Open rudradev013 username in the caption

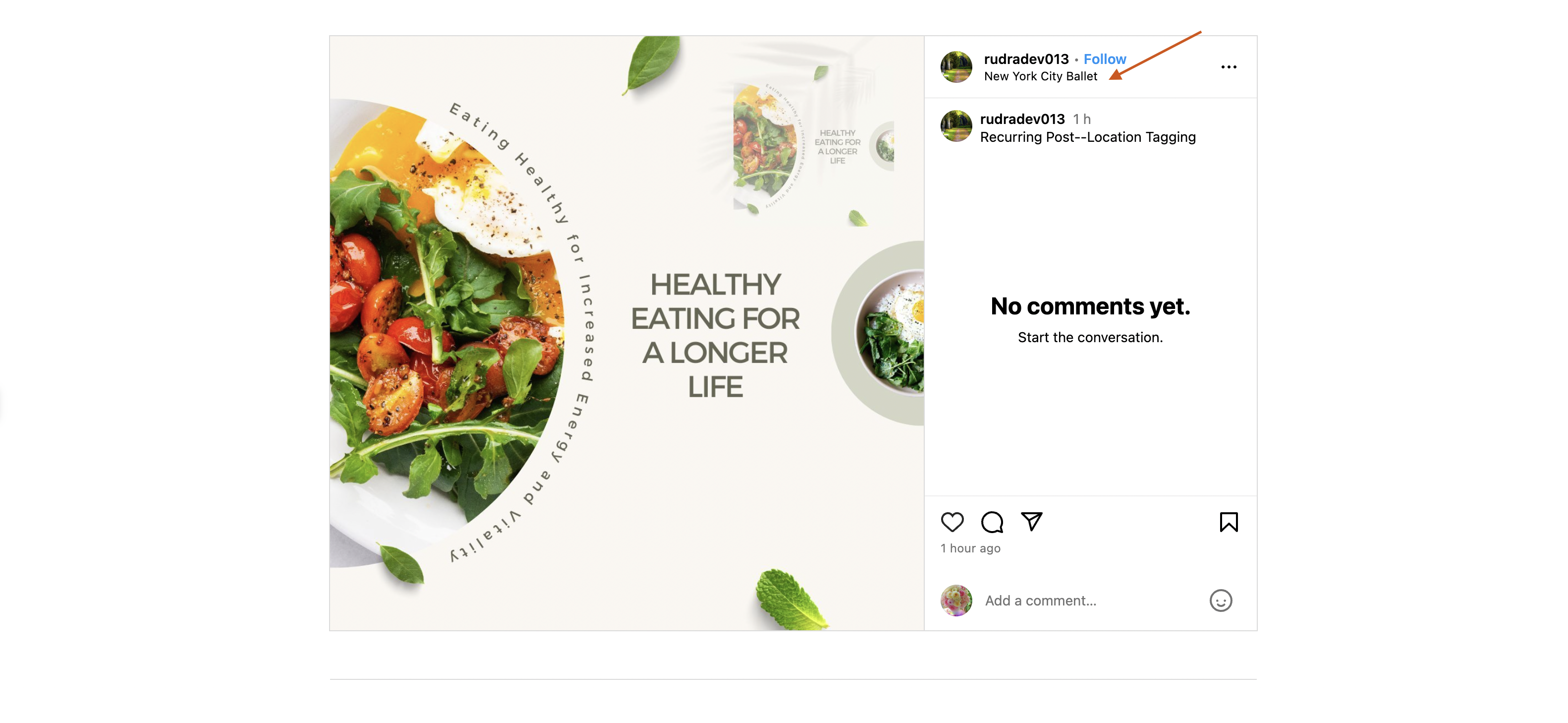(x=1022, y=119)
